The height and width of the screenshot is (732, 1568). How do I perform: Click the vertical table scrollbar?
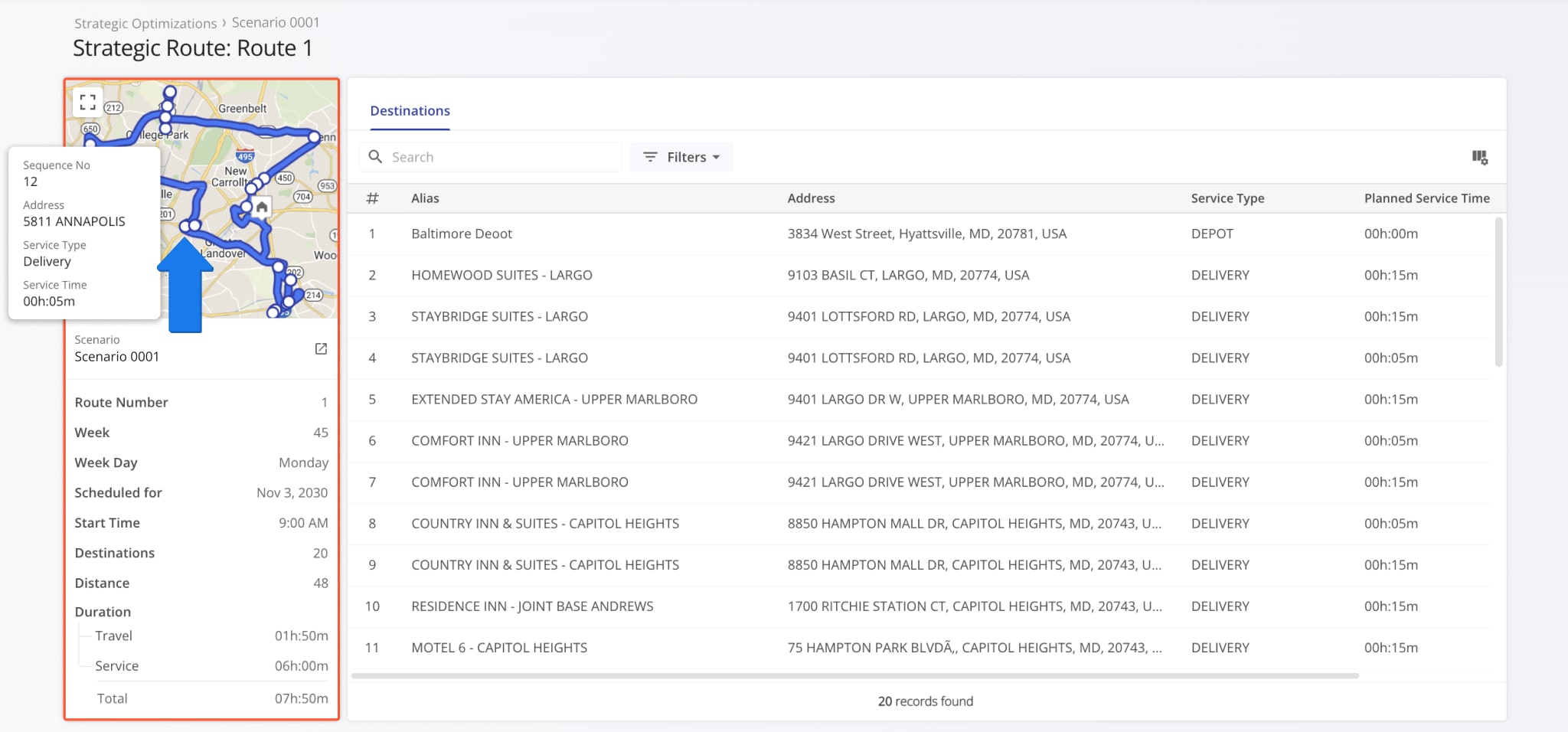click(1498, 292)
